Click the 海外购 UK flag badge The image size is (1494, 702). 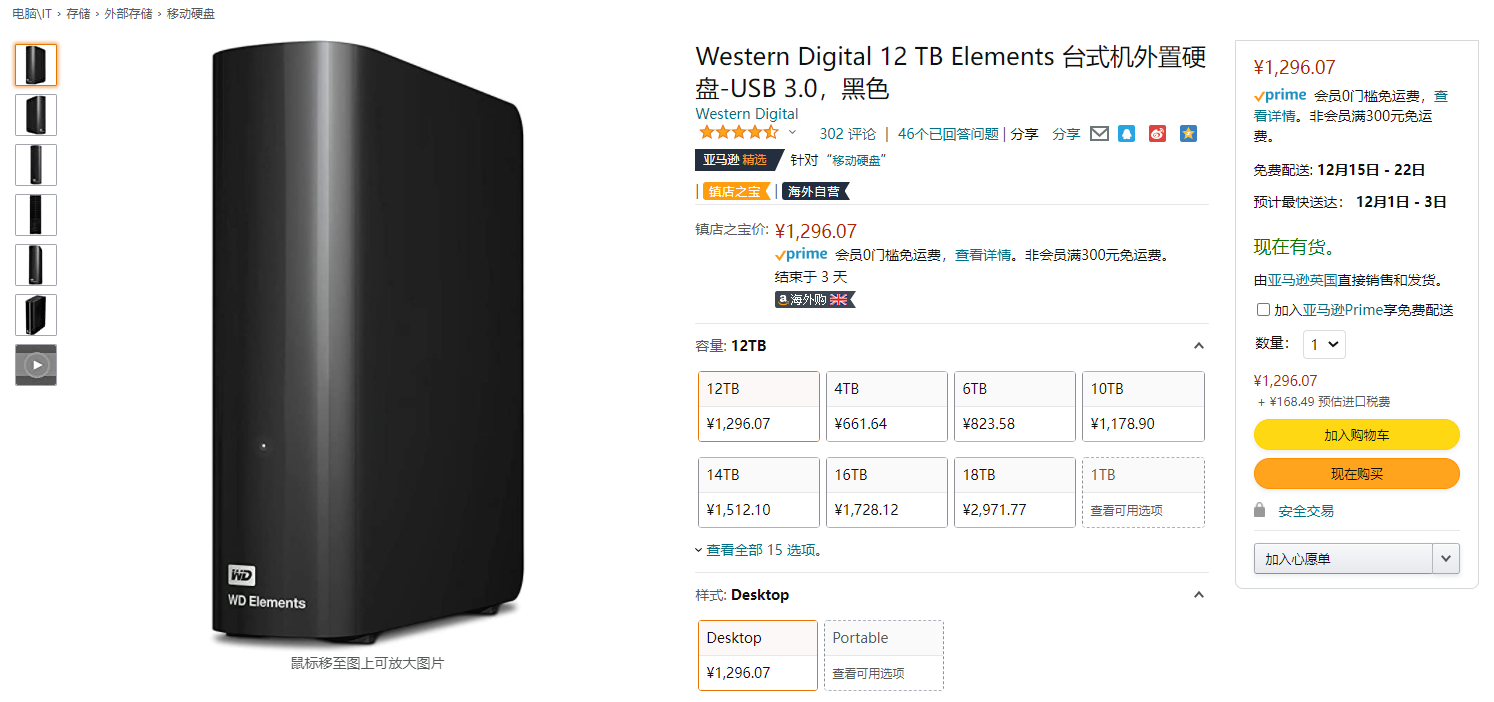[x=815, y=299]
